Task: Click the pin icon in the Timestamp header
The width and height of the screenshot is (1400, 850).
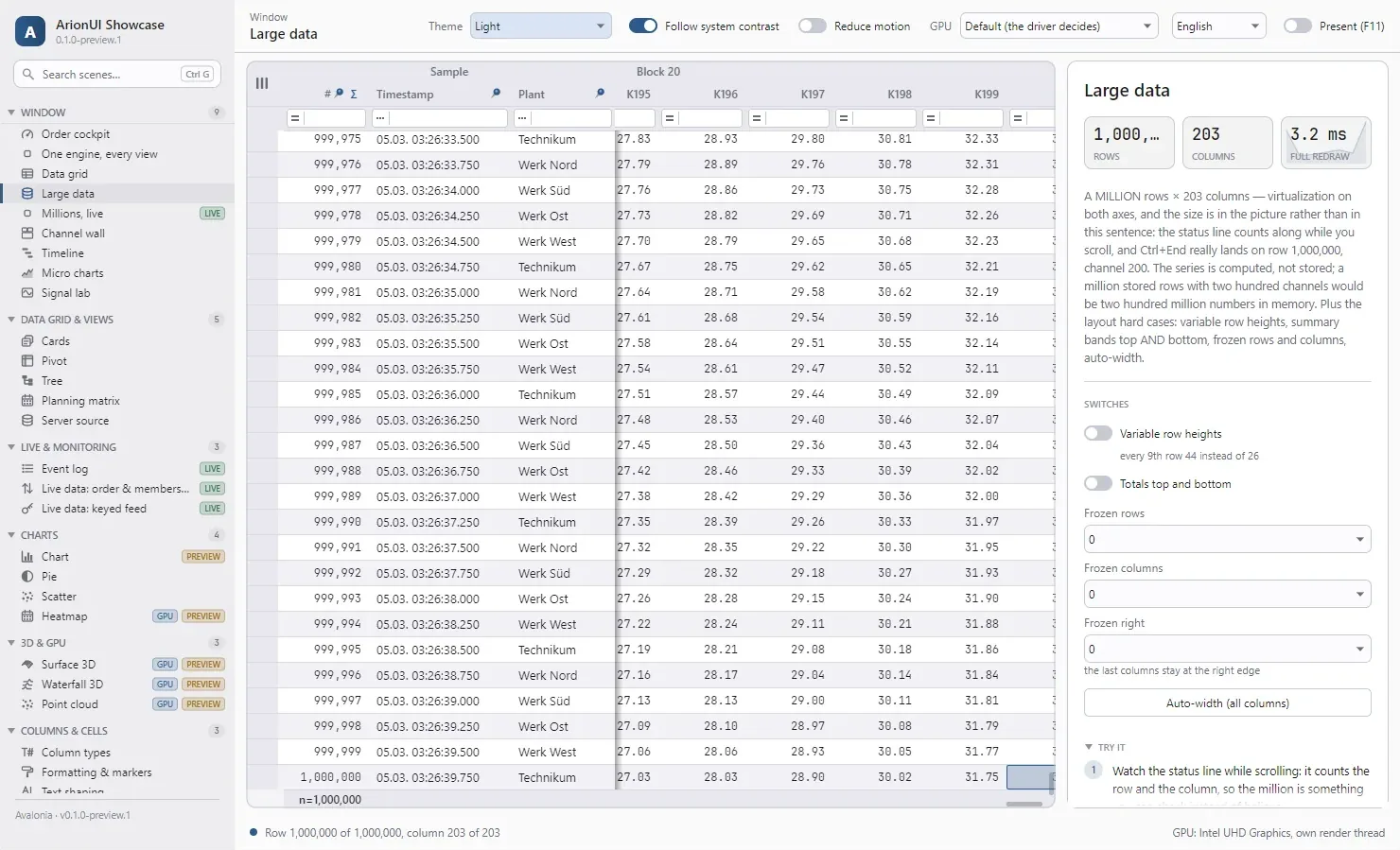Action: 496,94
